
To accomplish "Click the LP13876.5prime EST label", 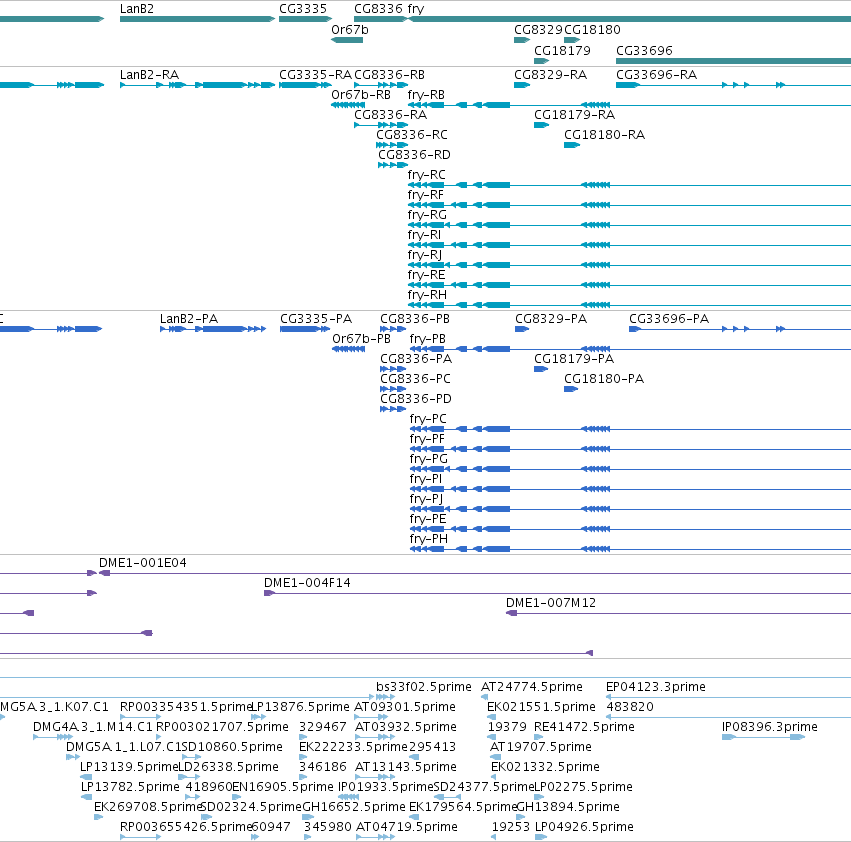I will click(x=300, y=707).
